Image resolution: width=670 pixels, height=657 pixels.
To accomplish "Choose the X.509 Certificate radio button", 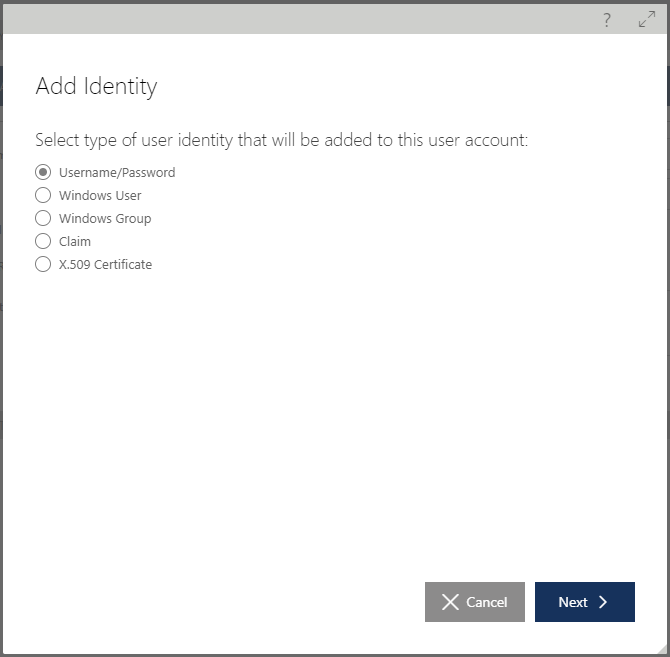I will [x=43, y=264].
